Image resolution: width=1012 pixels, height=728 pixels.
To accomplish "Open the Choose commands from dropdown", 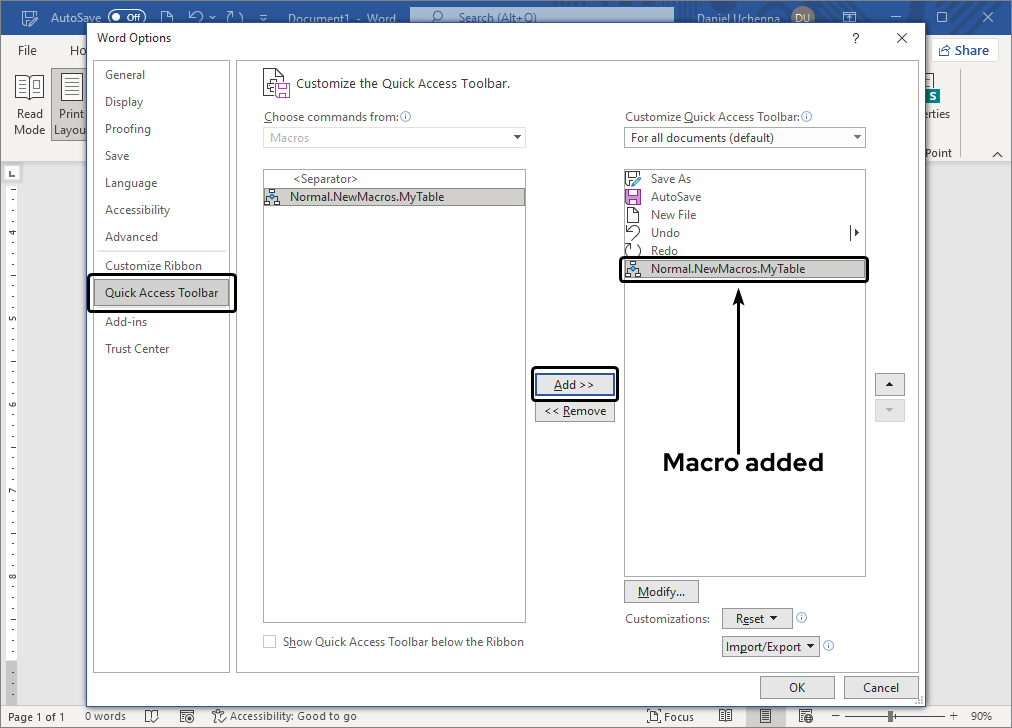I will [394, 137].
